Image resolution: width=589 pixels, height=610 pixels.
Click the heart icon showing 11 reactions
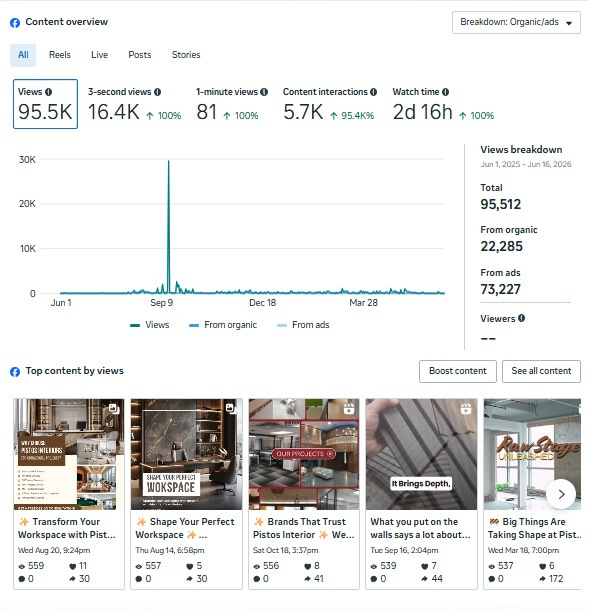point(72,566)
